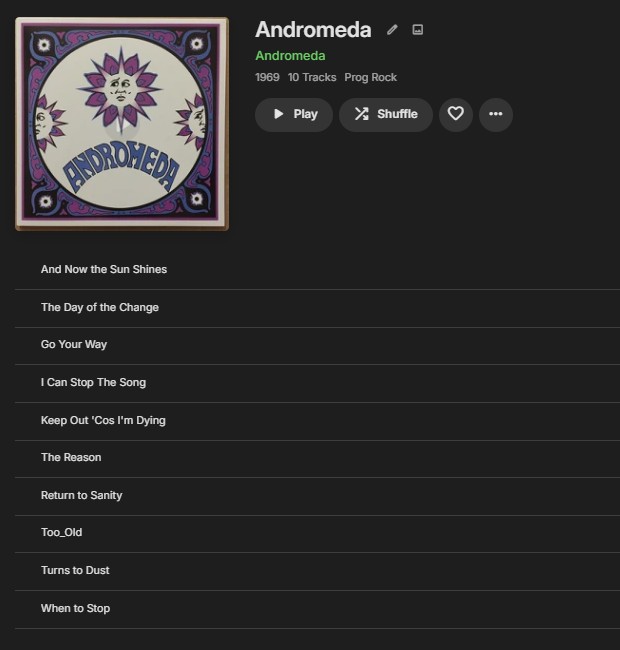
Task: Click the image icon next to album title
Action: point(418,29)
